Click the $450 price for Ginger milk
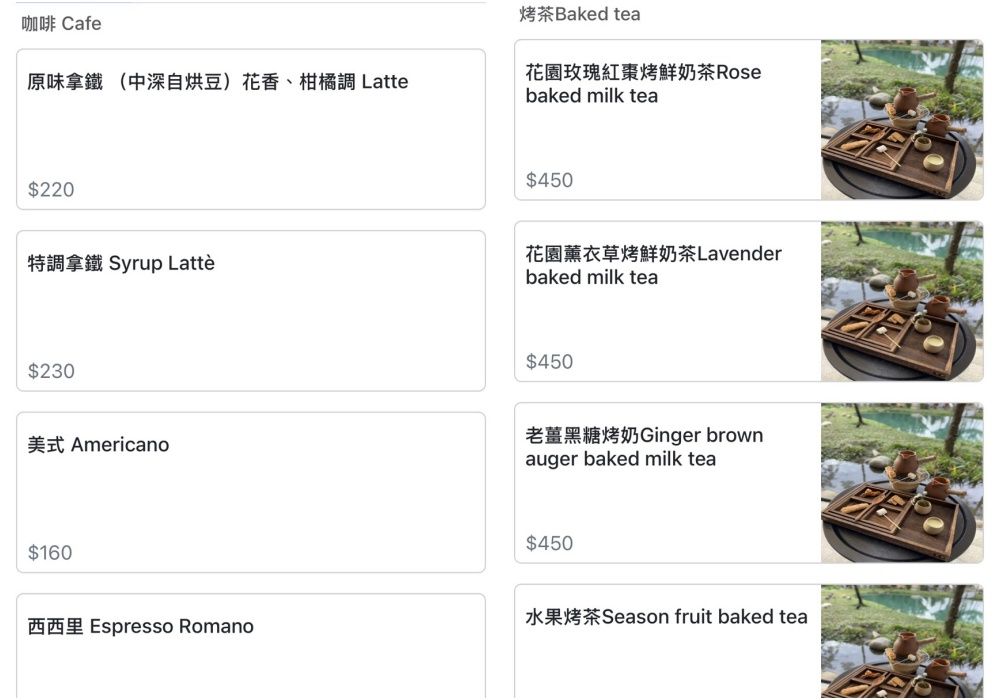This screenshot has height=700, width=1000. tap(550, 543)
